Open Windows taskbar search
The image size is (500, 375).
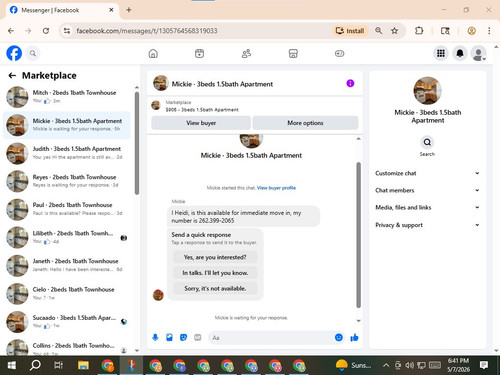point(35,366)
